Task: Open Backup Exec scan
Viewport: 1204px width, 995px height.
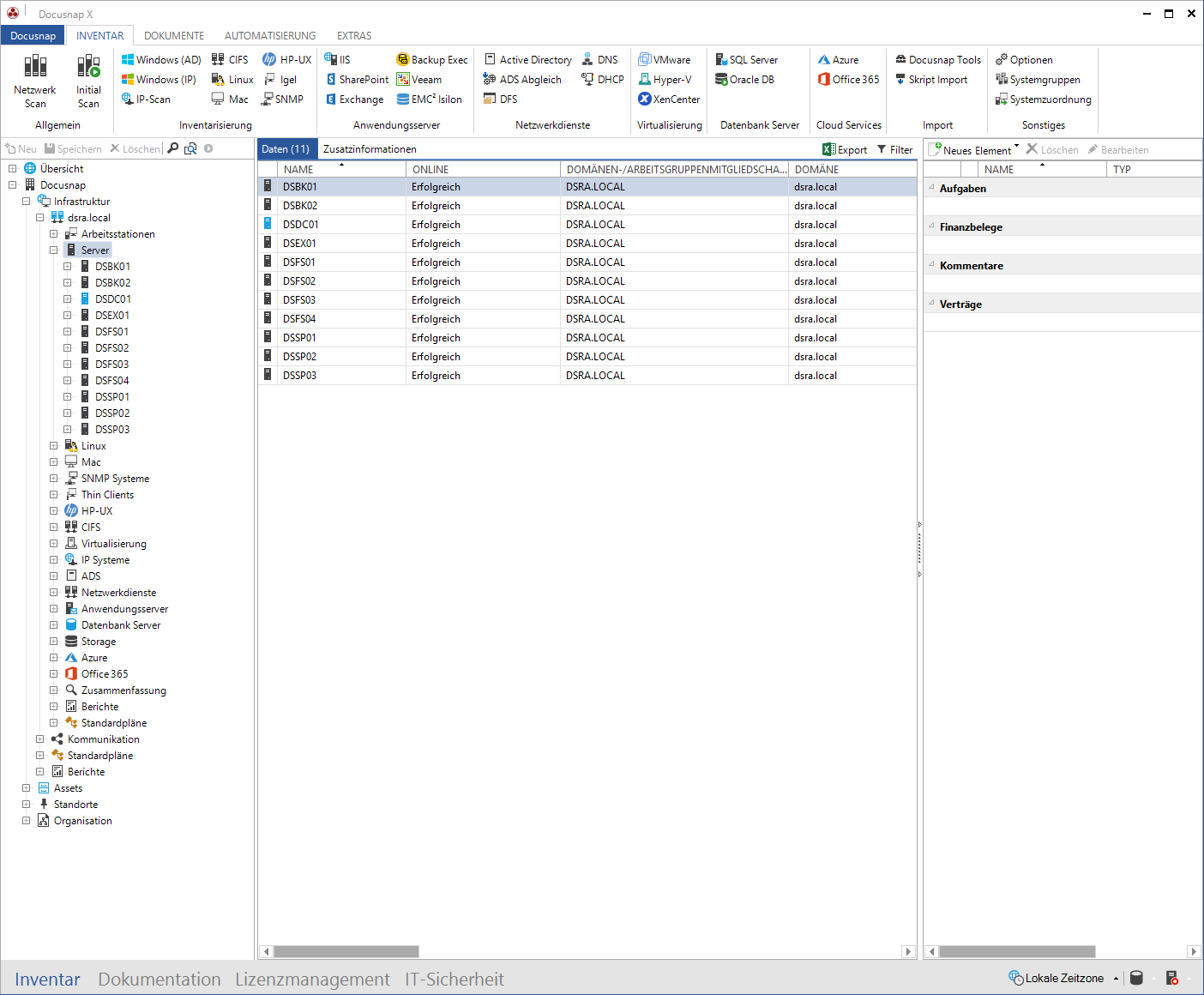Action: 432,60
